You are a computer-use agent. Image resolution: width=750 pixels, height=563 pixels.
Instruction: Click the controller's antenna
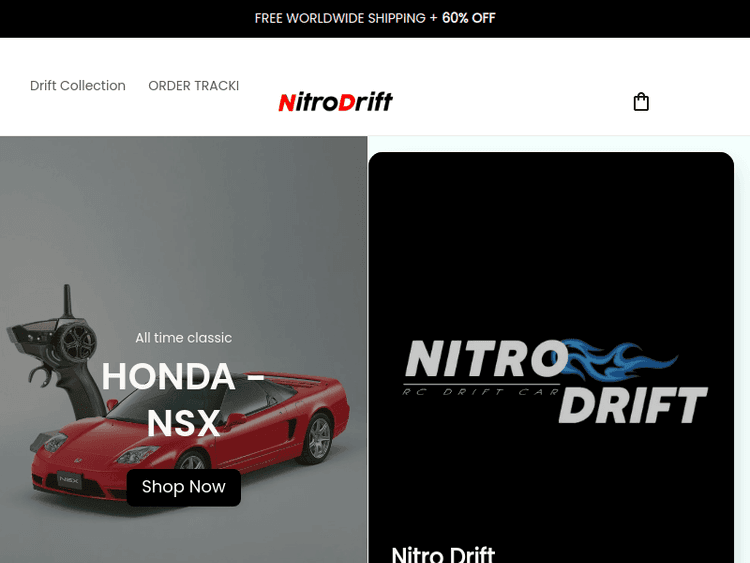[x=67, y=302]
